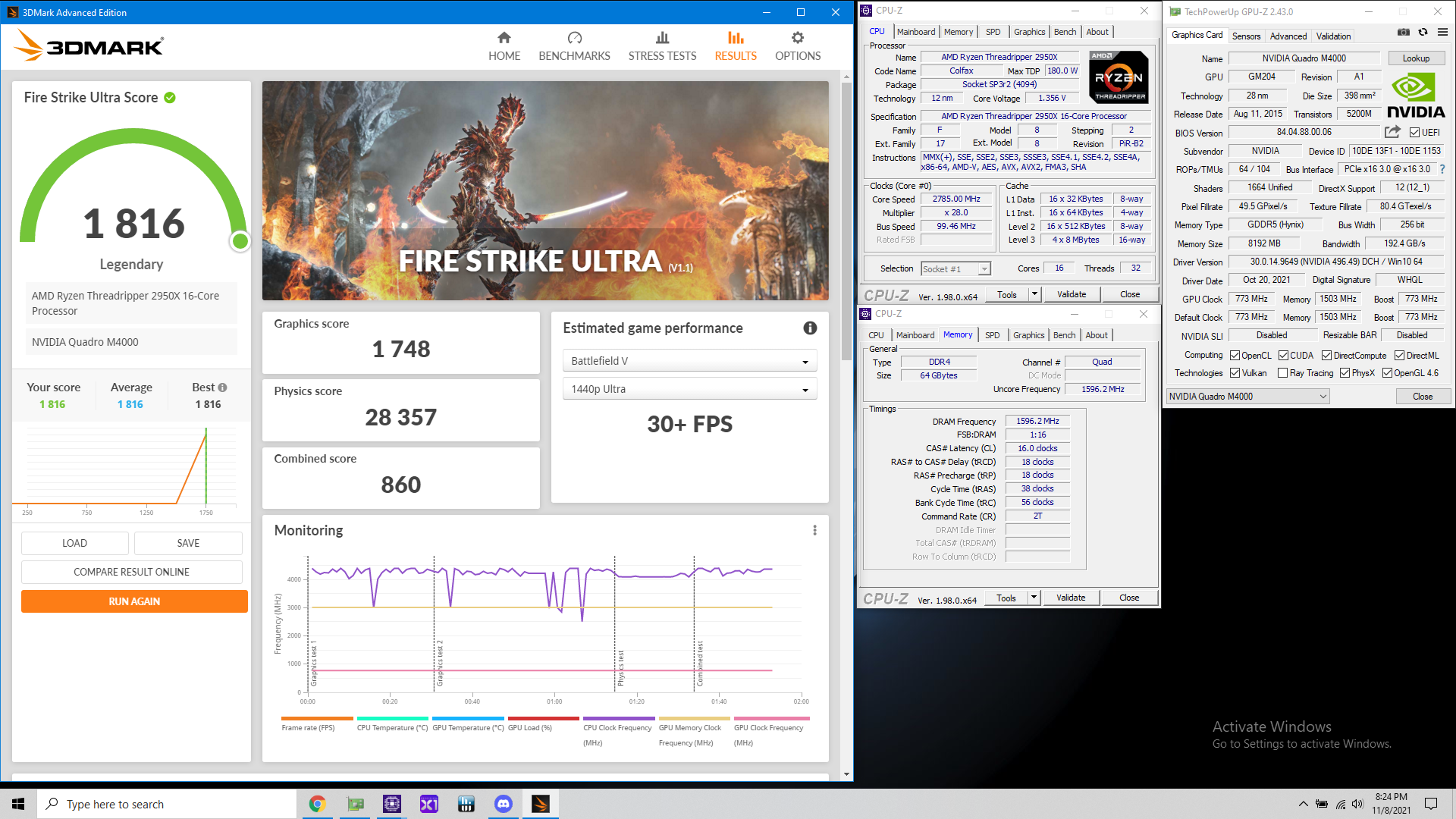Open the BENCHMARKS section in 3DMark

tap(574, 46)
